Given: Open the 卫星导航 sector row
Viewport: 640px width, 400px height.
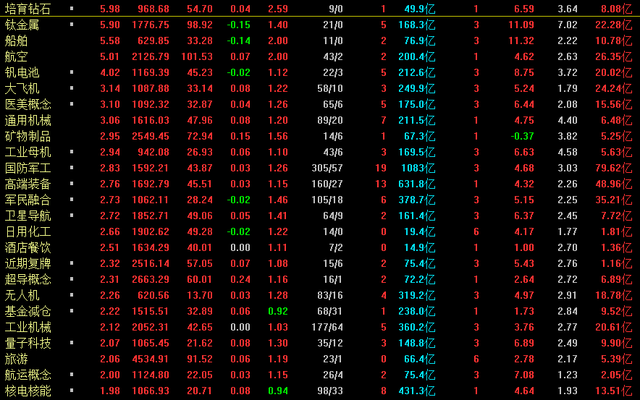Looking at the screenshot, I should [28, 216].
